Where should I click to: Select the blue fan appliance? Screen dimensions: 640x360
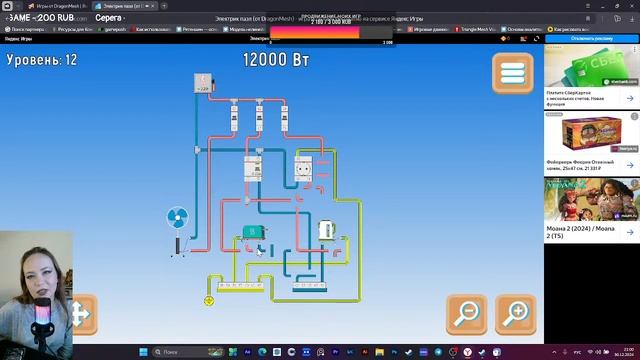click(x=178, y=231)
